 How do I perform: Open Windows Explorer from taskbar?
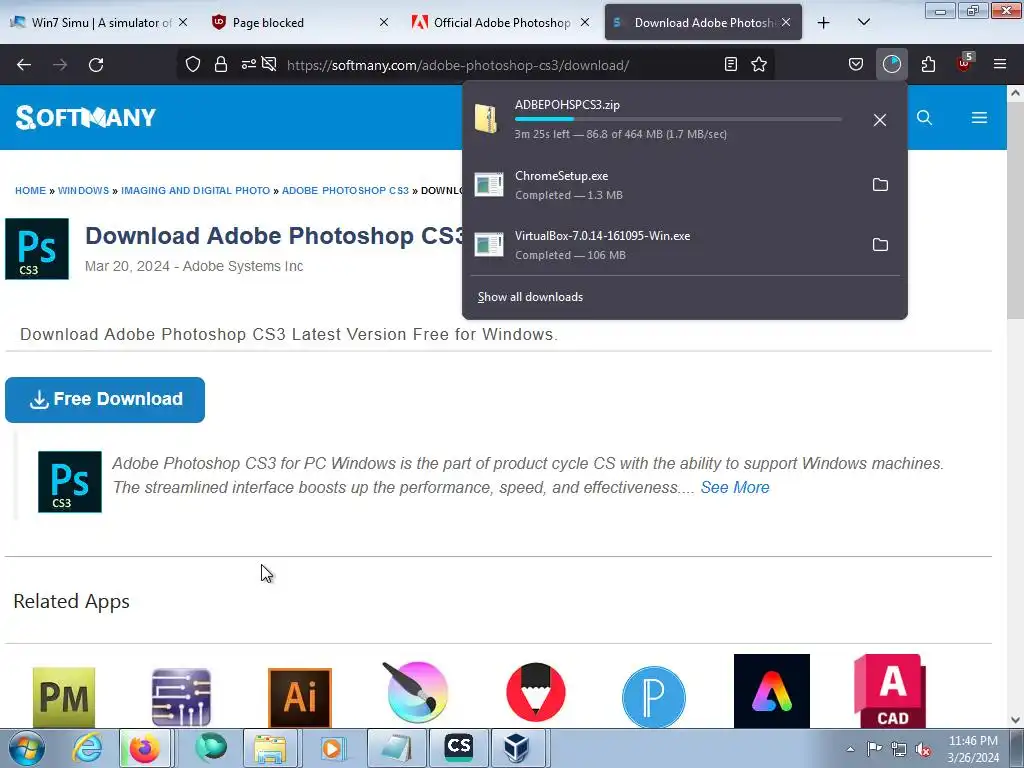270,748
